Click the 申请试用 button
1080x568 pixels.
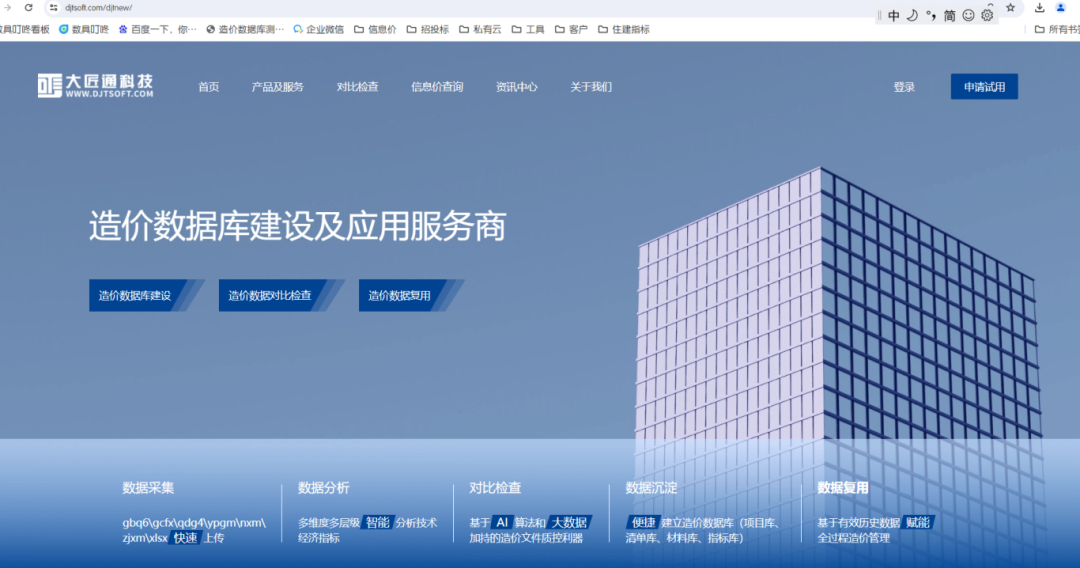(984, 87)
